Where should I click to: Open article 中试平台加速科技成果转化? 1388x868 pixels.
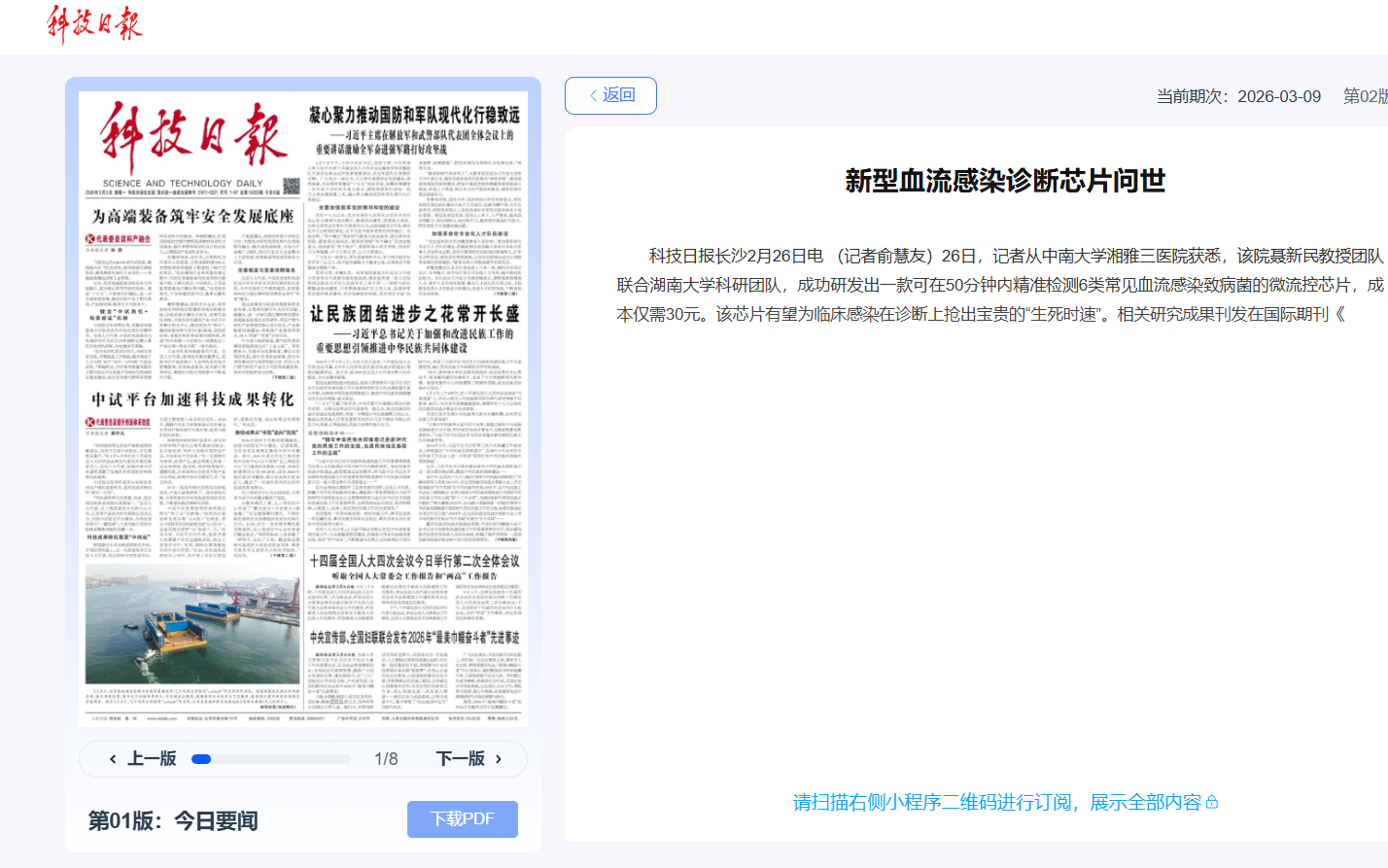(x=192, y=399)
